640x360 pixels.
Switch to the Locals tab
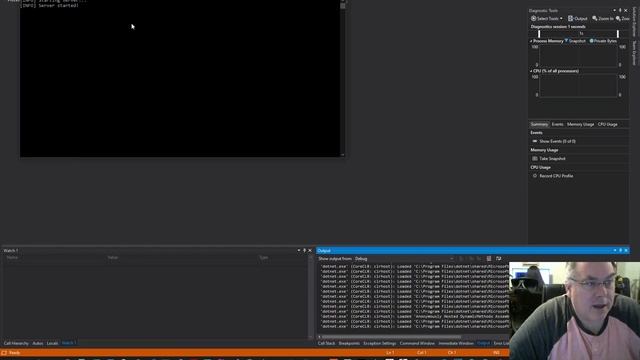tap(52, 343)
